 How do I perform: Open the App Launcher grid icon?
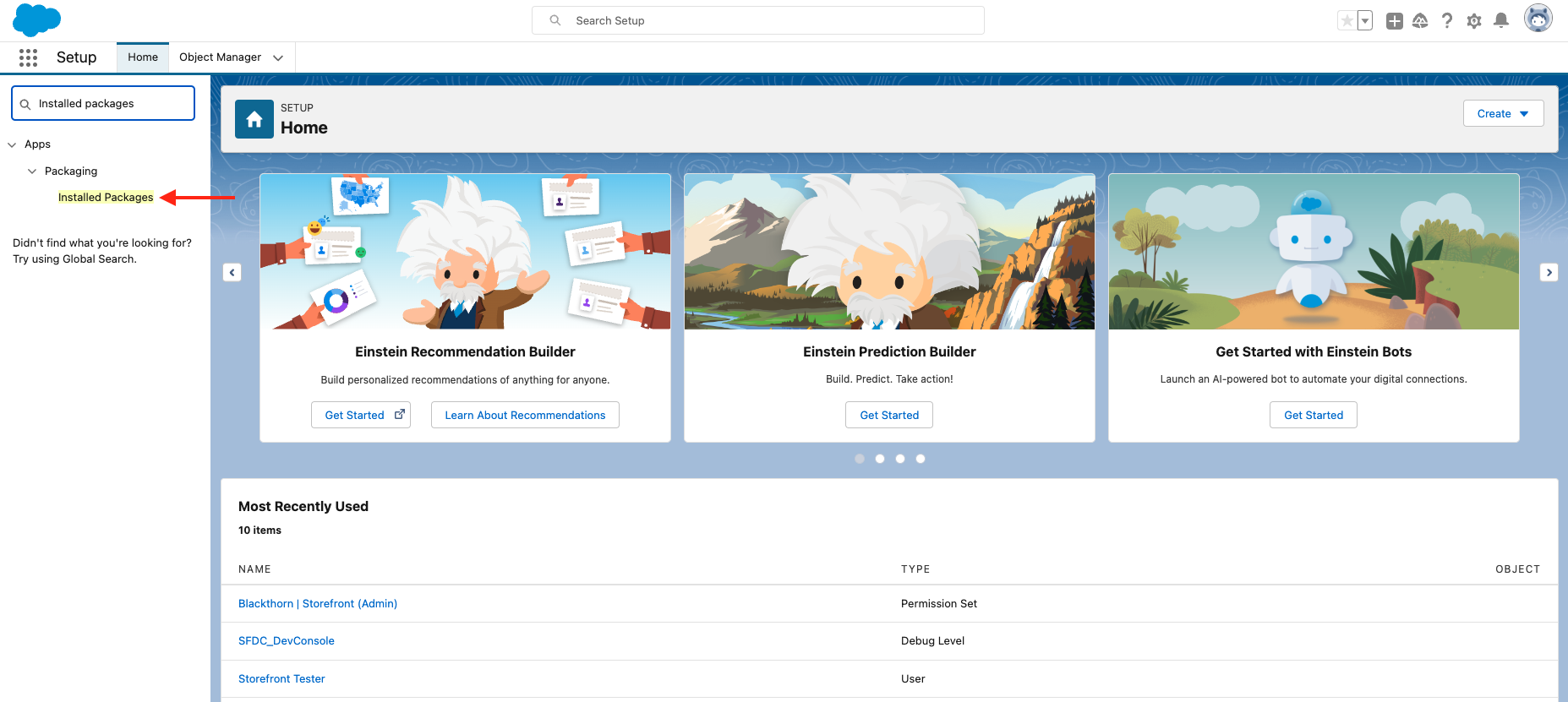pyautogui.click(x=28, y=57)
